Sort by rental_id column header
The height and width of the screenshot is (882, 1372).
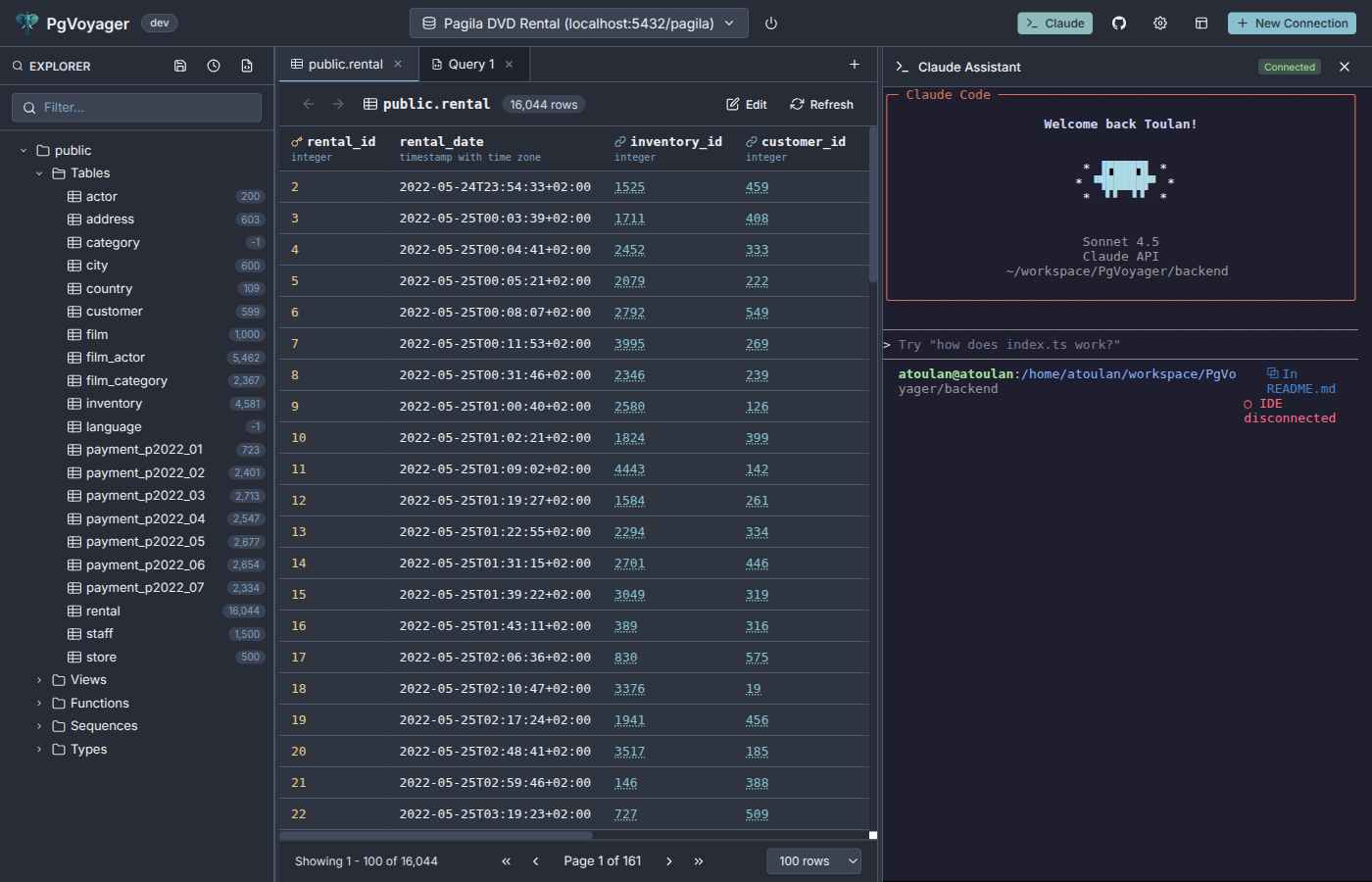(x=333, y=148)
